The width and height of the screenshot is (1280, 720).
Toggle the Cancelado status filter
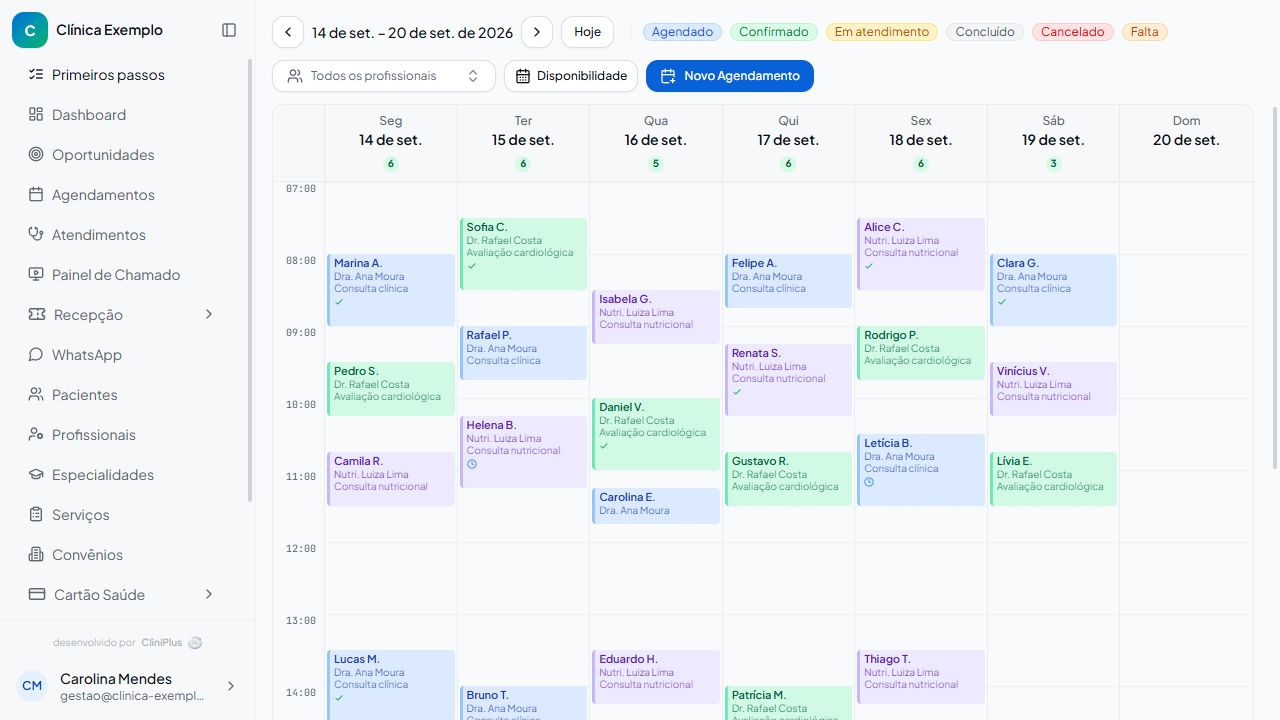point(1073,32)
